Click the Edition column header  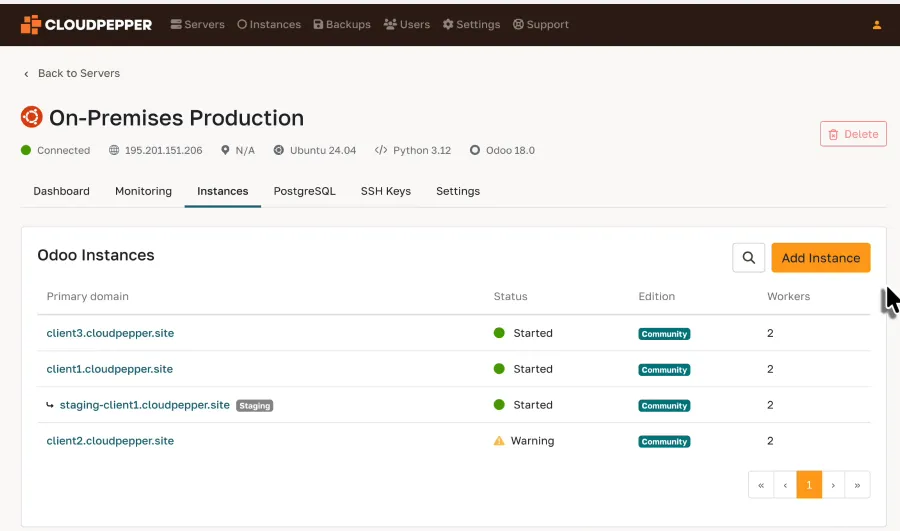tap(657, 296)
